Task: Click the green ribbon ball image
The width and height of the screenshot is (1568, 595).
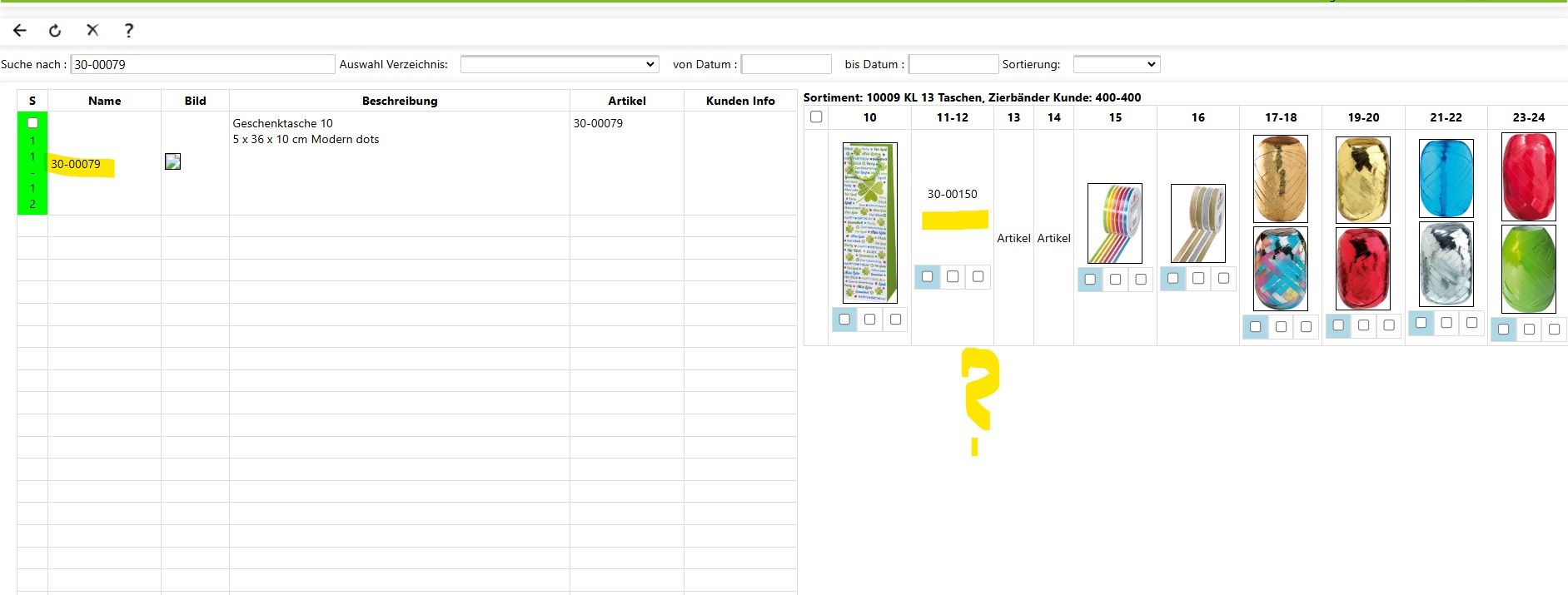Action: (1528, 269)
